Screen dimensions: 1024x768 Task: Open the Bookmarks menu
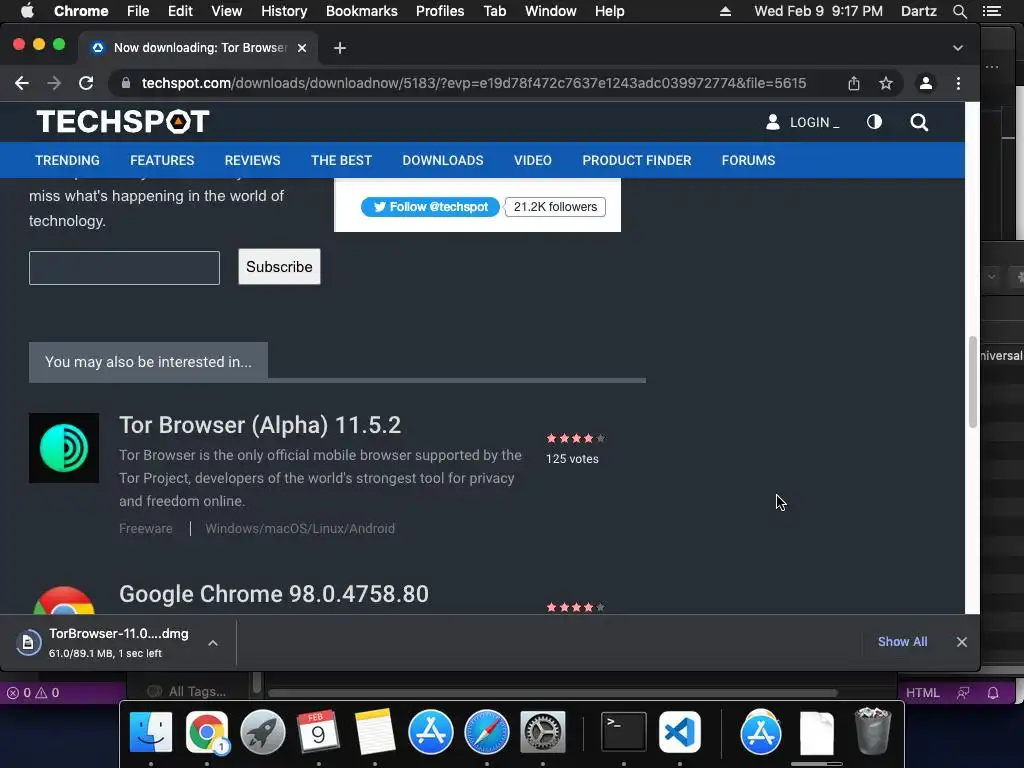point(362,11)
